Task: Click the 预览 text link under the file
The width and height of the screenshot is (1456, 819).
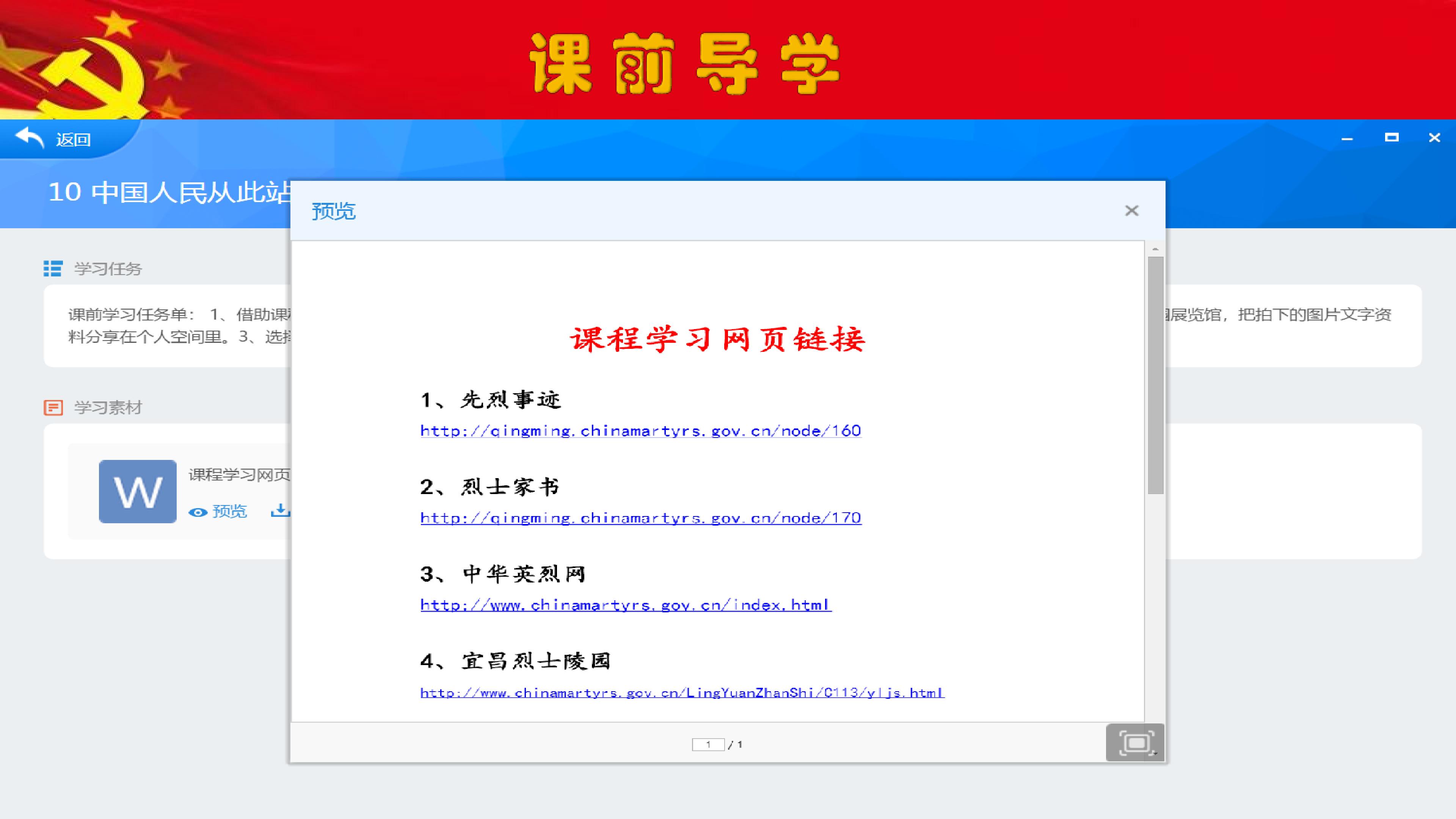Action: 229,511
